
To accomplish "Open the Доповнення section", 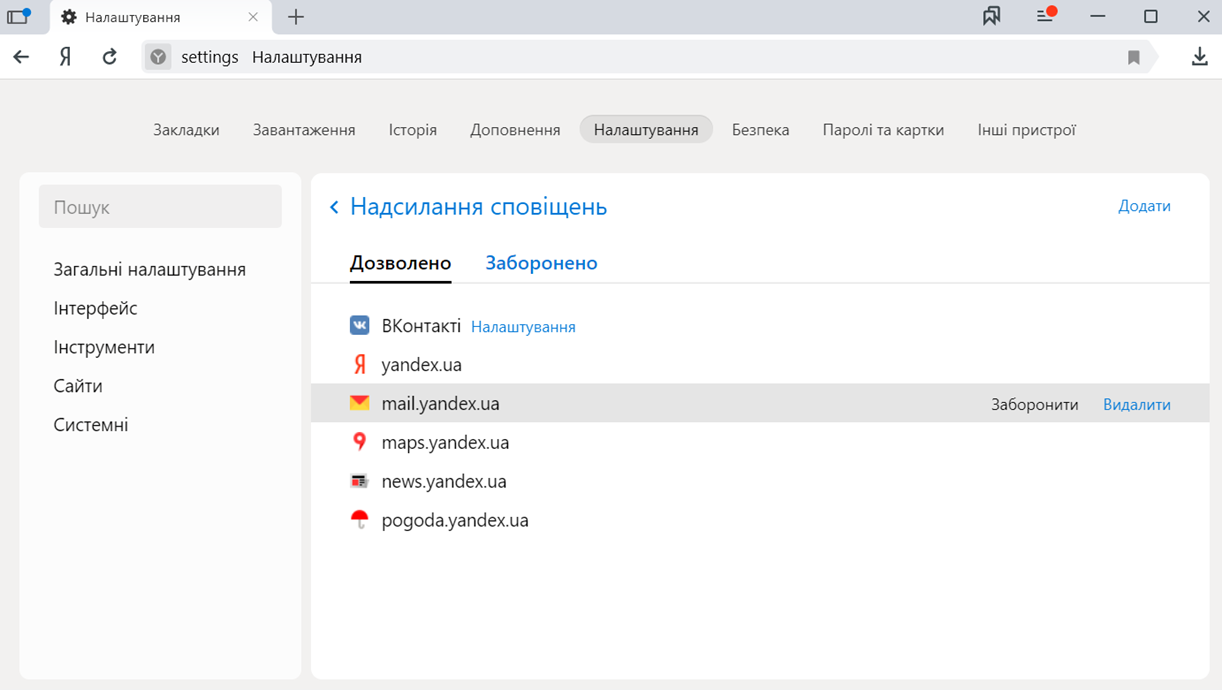I will pos(515,129).
